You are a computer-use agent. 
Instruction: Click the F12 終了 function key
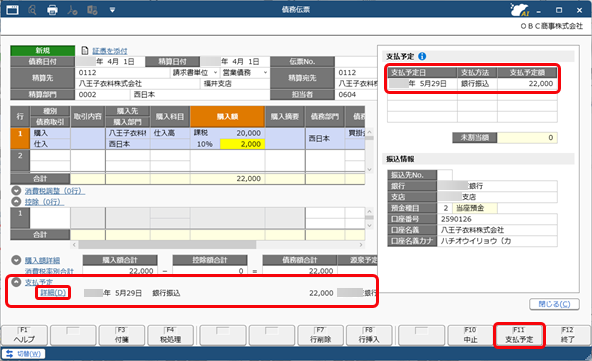(x=567, y=335)
